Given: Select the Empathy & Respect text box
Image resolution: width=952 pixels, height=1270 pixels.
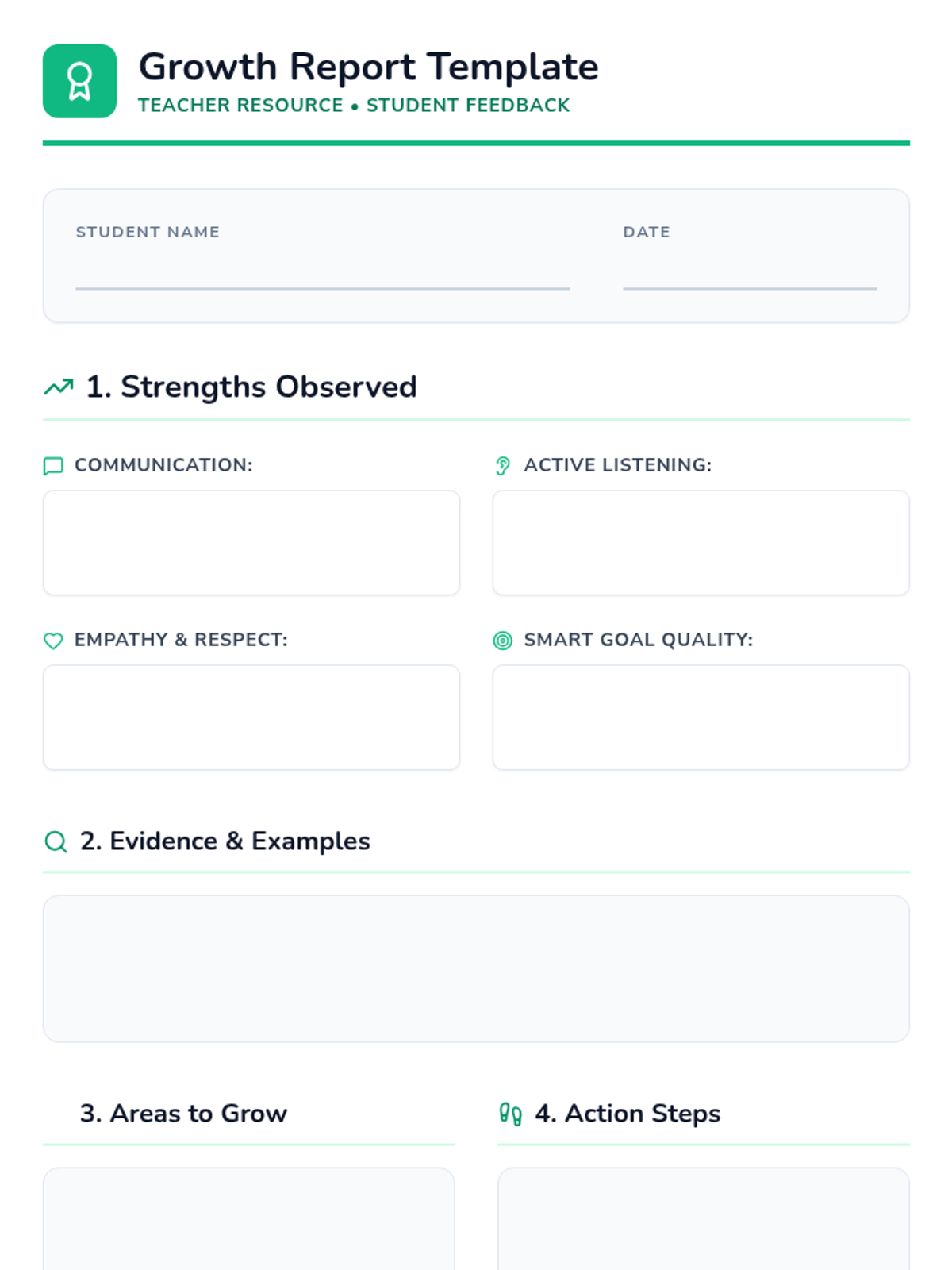Looking at the screenshot, I should [251, 718].
